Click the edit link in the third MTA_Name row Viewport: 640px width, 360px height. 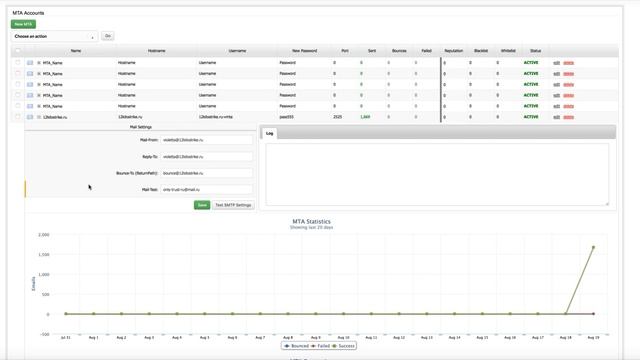tap(556, 84)
